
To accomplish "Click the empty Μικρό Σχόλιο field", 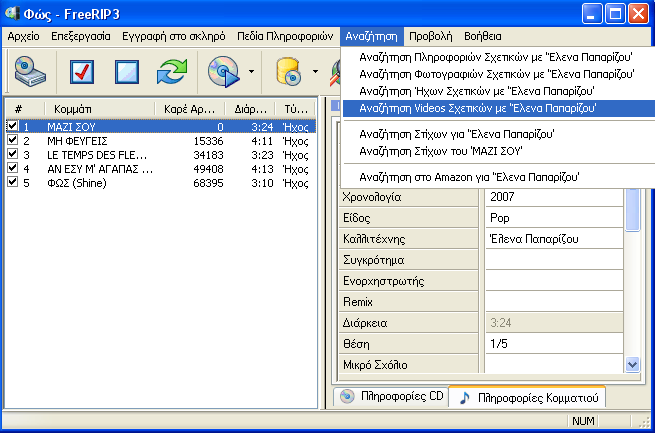I will tap(554, 364).
